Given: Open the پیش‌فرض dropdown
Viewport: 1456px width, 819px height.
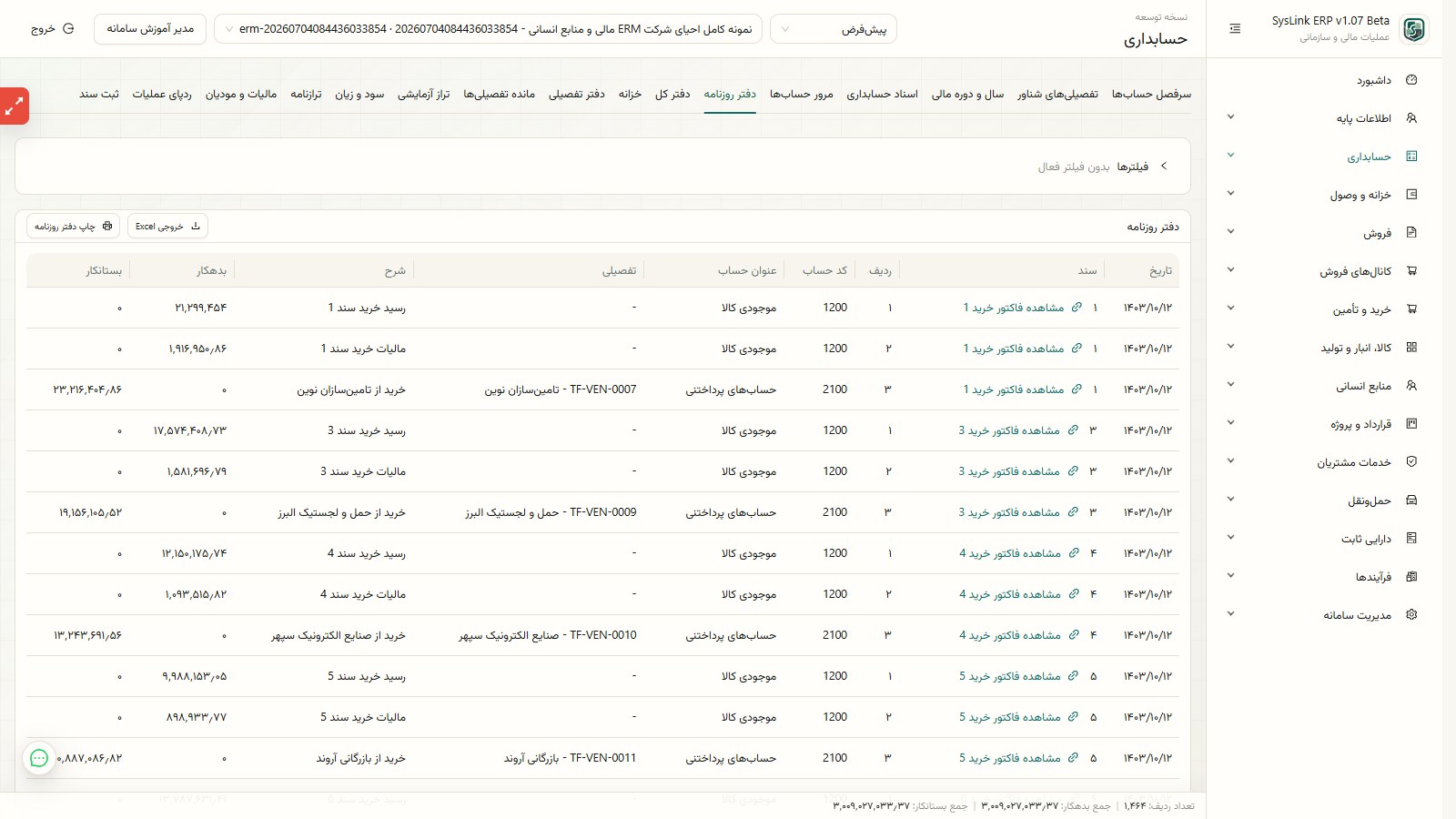Looking at the screenshot, I should tap(834, 29).
